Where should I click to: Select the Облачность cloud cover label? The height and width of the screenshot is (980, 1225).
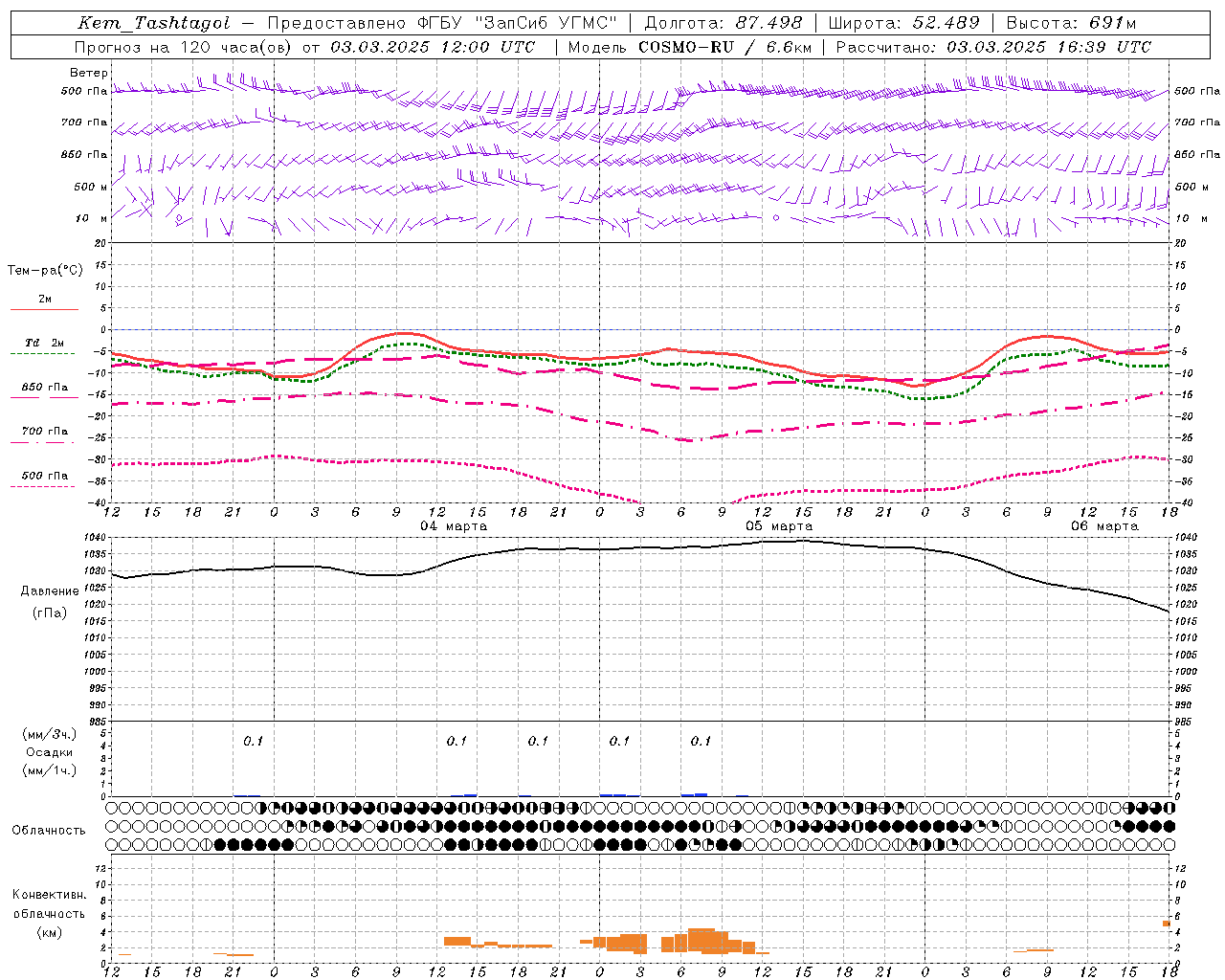coord(49,831)
